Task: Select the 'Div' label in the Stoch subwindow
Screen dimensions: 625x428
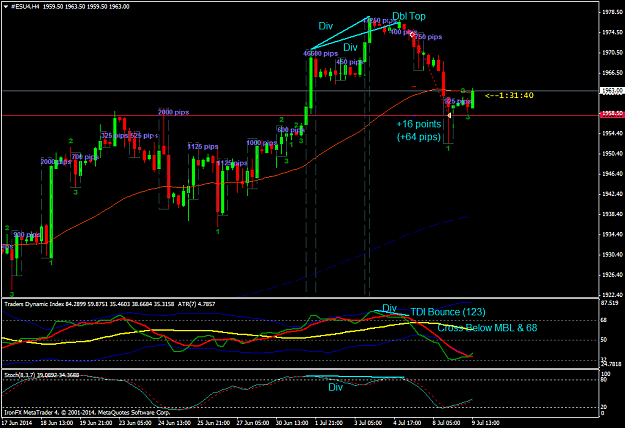Action: point(335,387)
